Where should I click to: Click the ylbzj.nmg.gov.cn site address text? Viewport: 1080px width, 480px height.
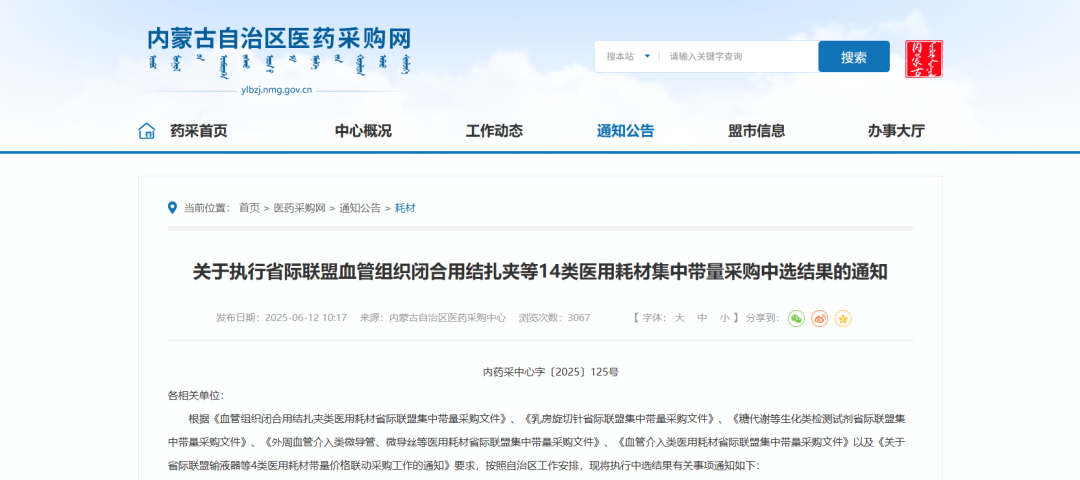[277, 90]
